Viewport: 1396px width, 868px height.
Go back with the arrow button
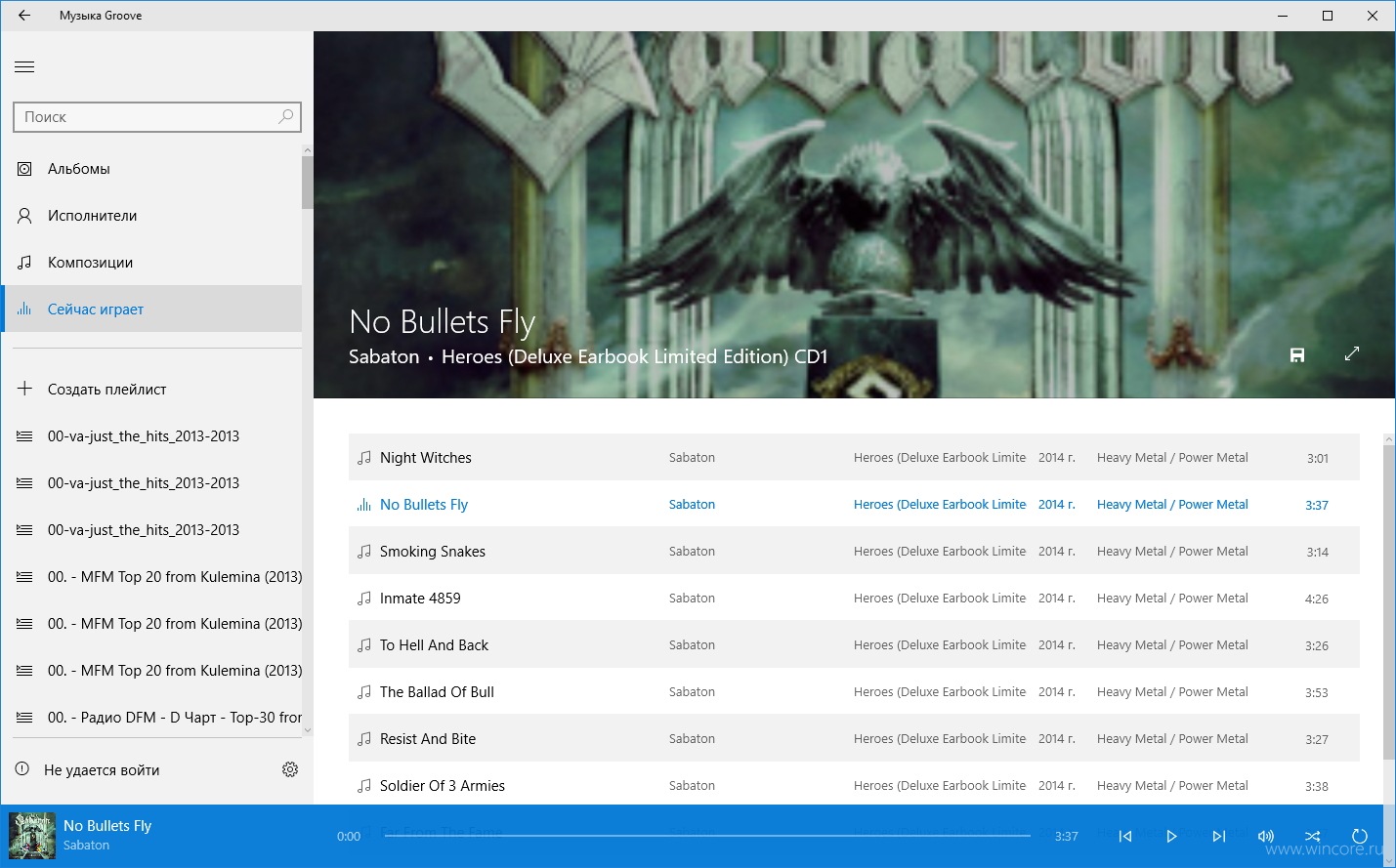[x=24, y=16]
